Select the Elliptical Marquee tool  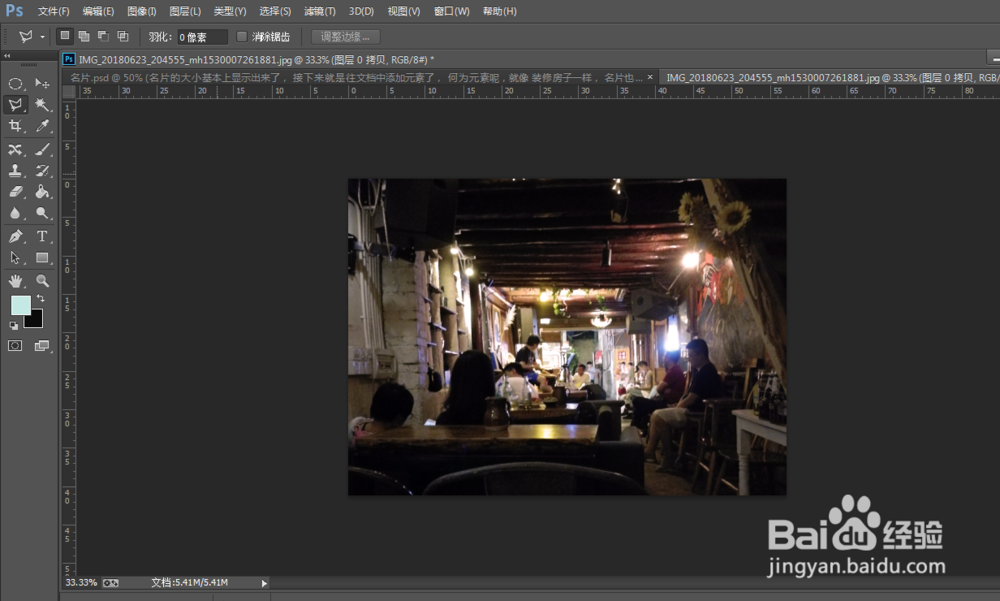pyautogui.click(x=15, y=84)
